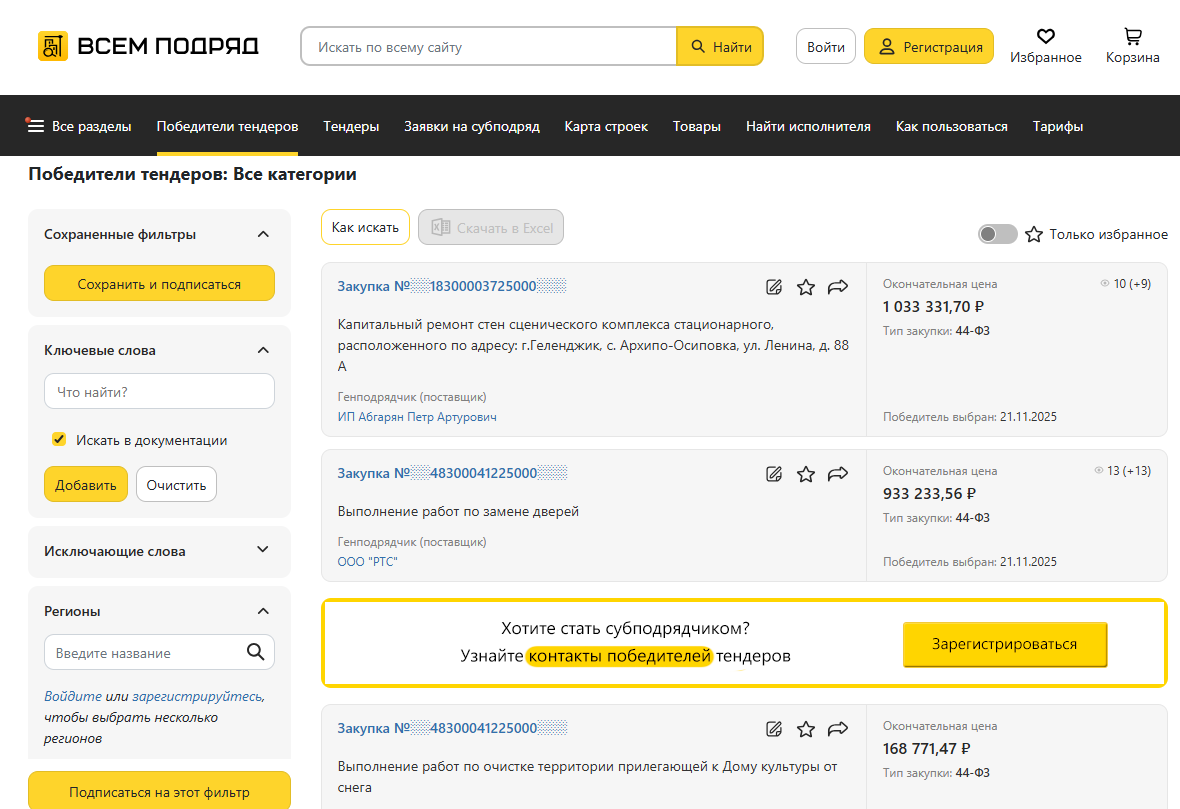The height and width of the screenshot is (809, 1180).
Task: Click the magnifier icon in regions search
Action: click(x=256, y=653)
